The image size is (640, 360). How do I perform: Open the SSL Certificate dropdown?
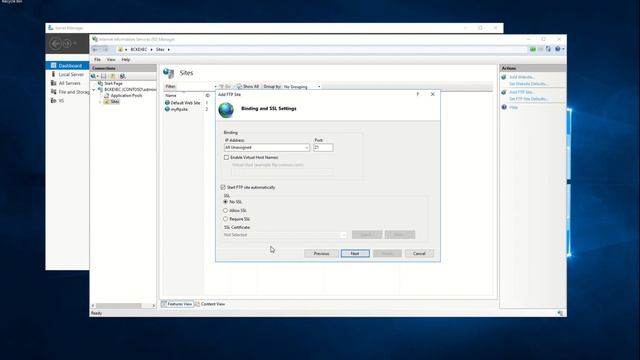[343, 235]
